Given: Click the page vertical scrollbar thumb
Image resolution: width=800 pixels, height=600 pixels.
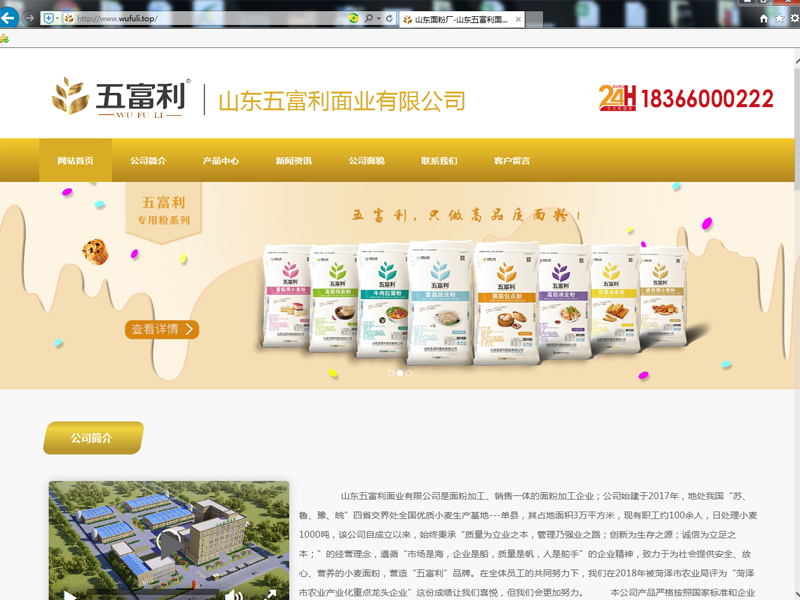Looking at the screenshot, I should pyautogui.click(x=797, y=128).
